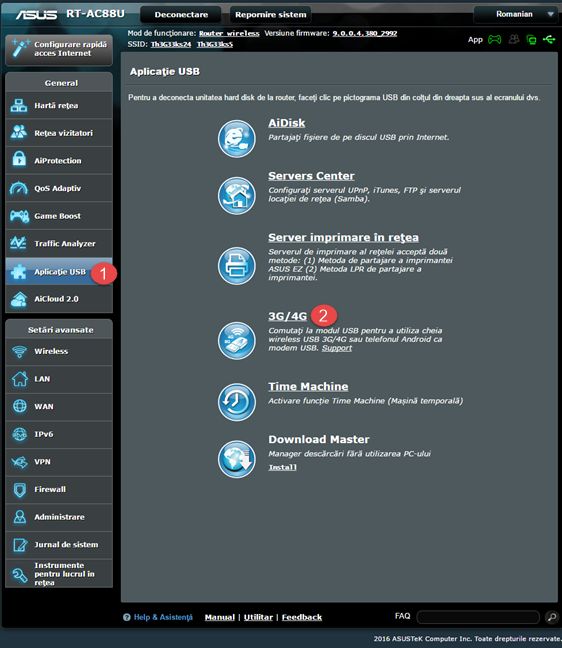Open IPv6 settings in sidebar
This screenshot has height=648, width=562.
click(x=59, y=434)
